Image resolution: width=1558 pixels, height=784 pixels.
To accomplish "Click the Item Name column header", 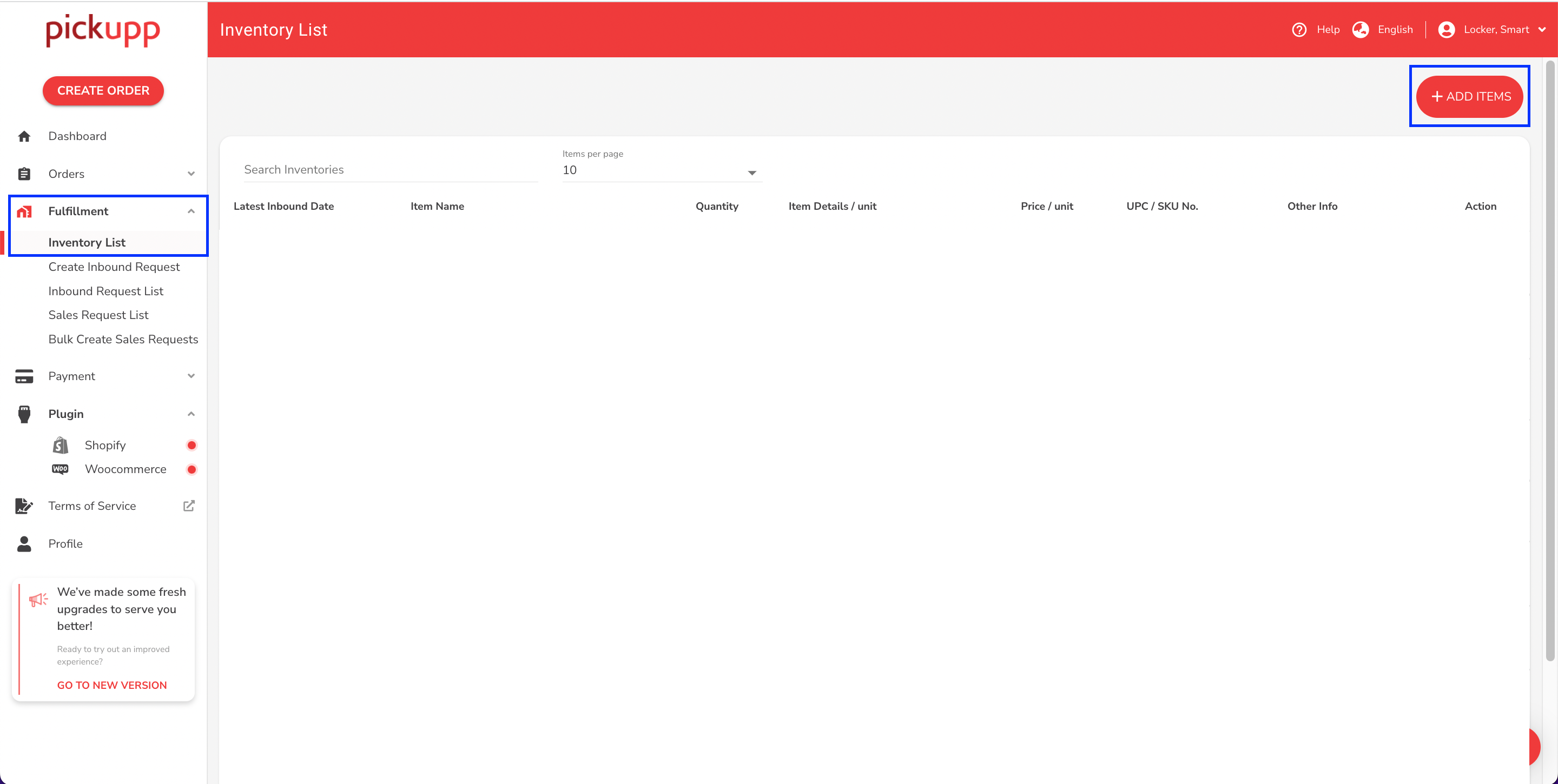I will (x=437, y=206).
